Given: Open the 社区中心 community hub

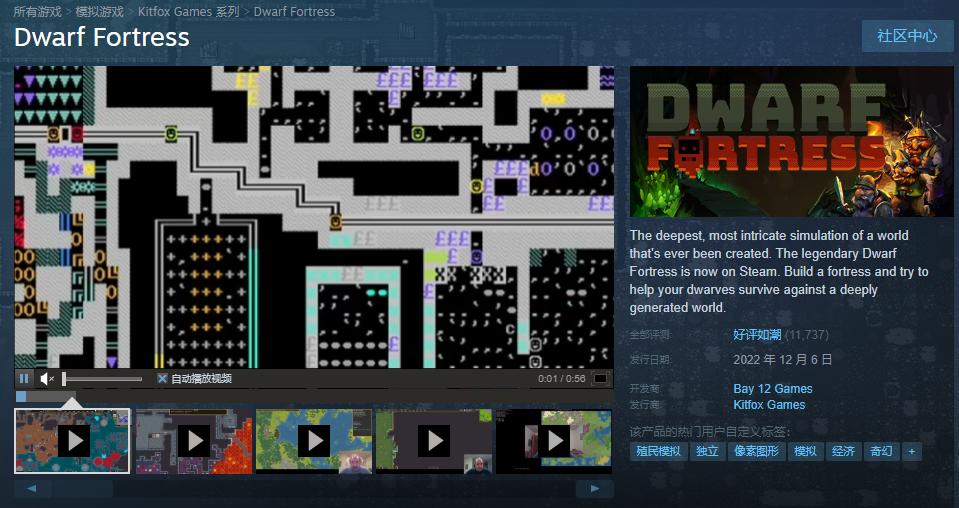Looking at the screenshot, I should pyautogui.click(x=907, y=36).
